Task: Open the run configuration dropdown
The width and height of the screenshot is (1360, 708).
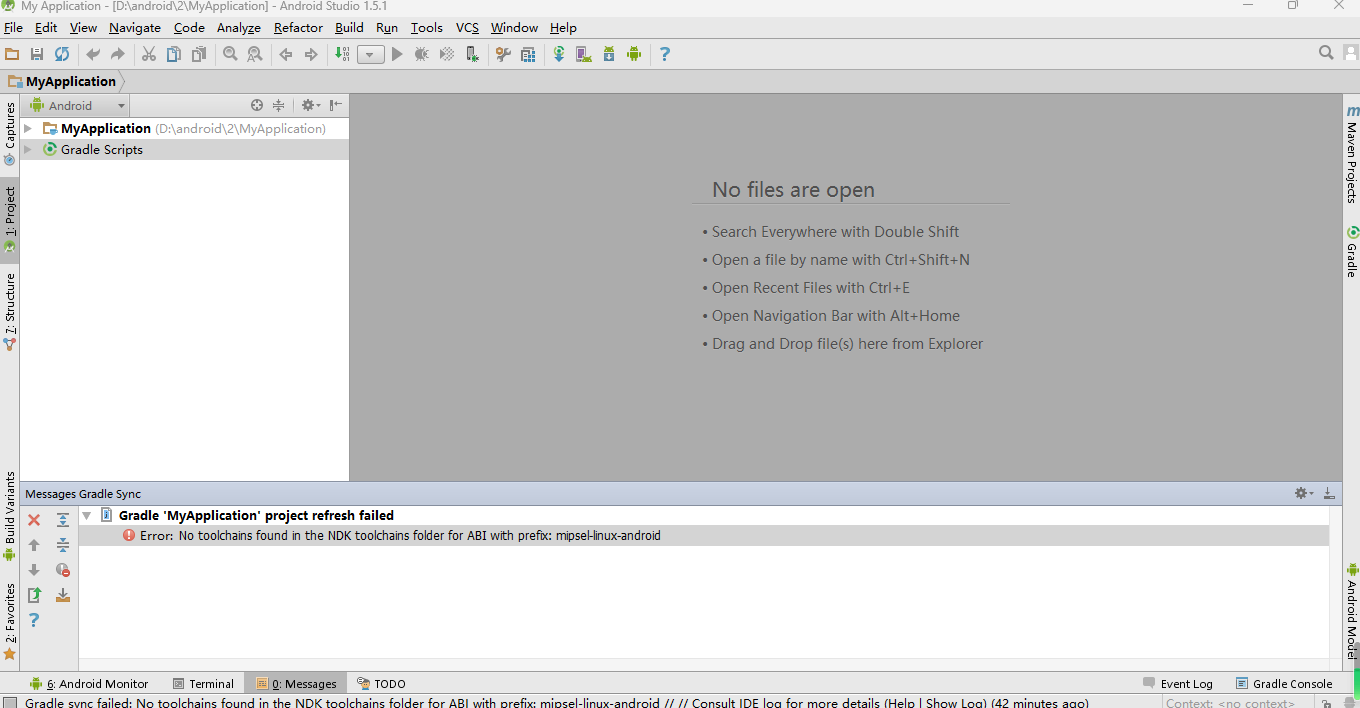Action: pos(371,54)
